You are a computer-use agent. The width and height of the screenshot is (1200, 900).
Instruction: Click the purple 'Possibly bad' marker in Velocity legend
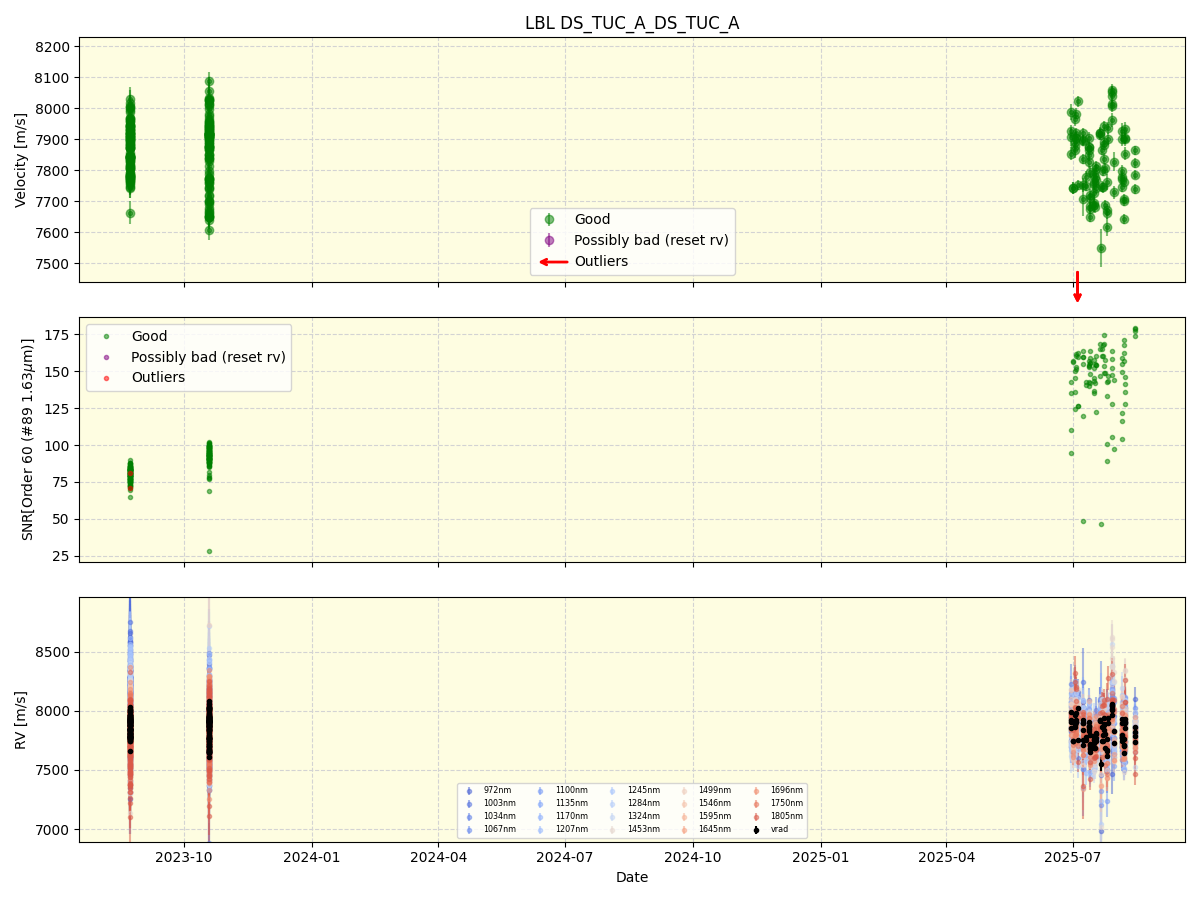[549, 240]
